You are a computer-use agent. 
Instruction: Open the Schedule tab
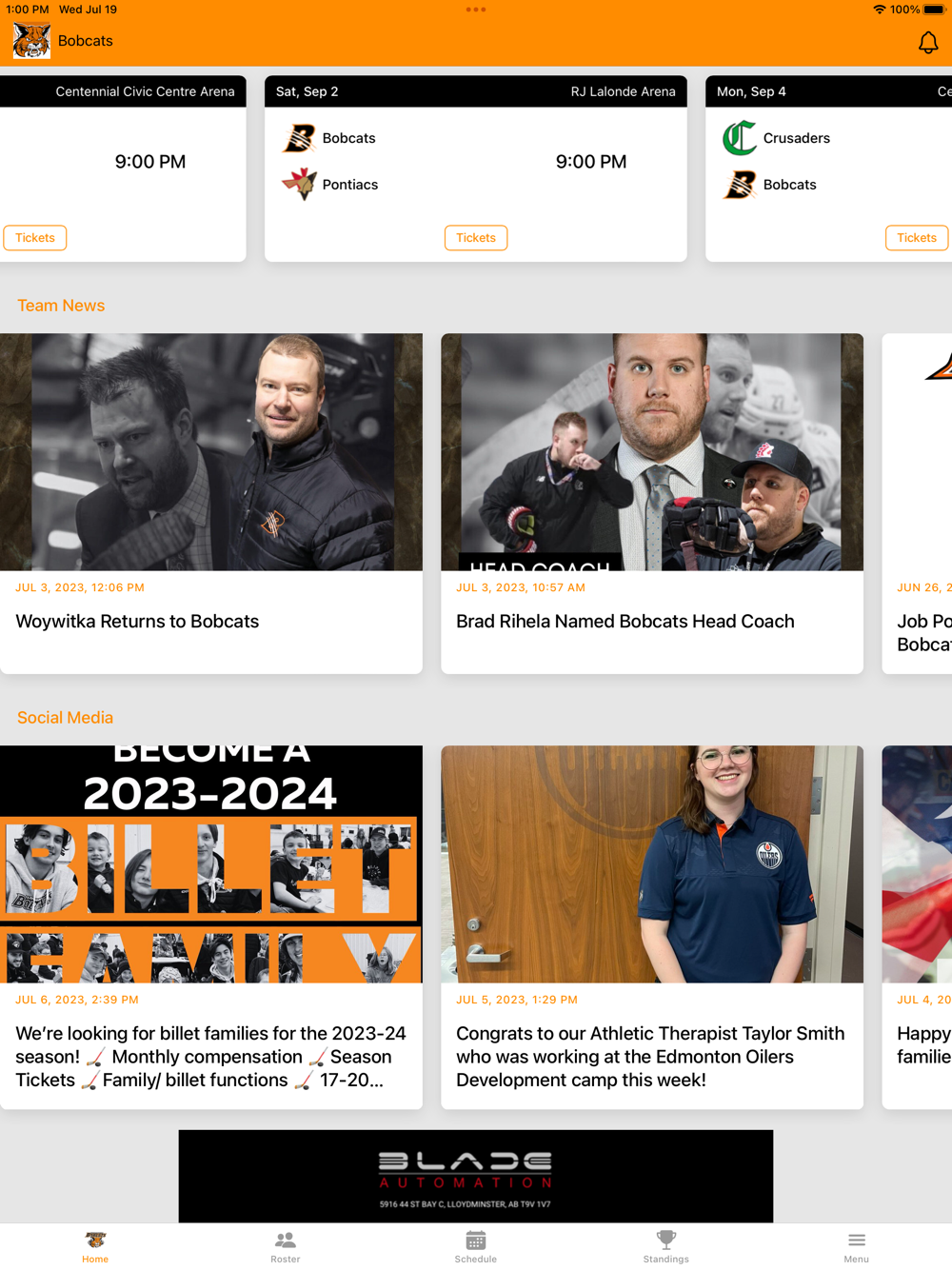[x=475, y=1247]
